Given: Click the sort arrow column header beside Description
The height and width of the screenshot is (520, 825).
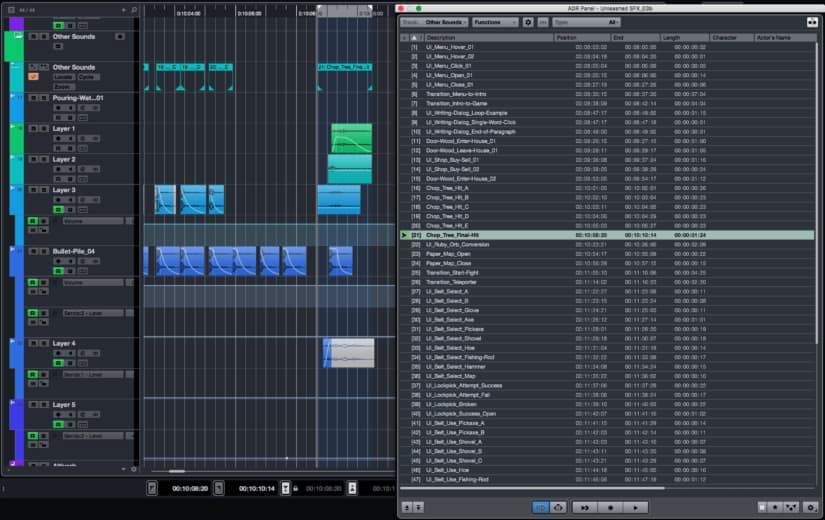Looking at the screenshot, I should (x=415, y=38).
